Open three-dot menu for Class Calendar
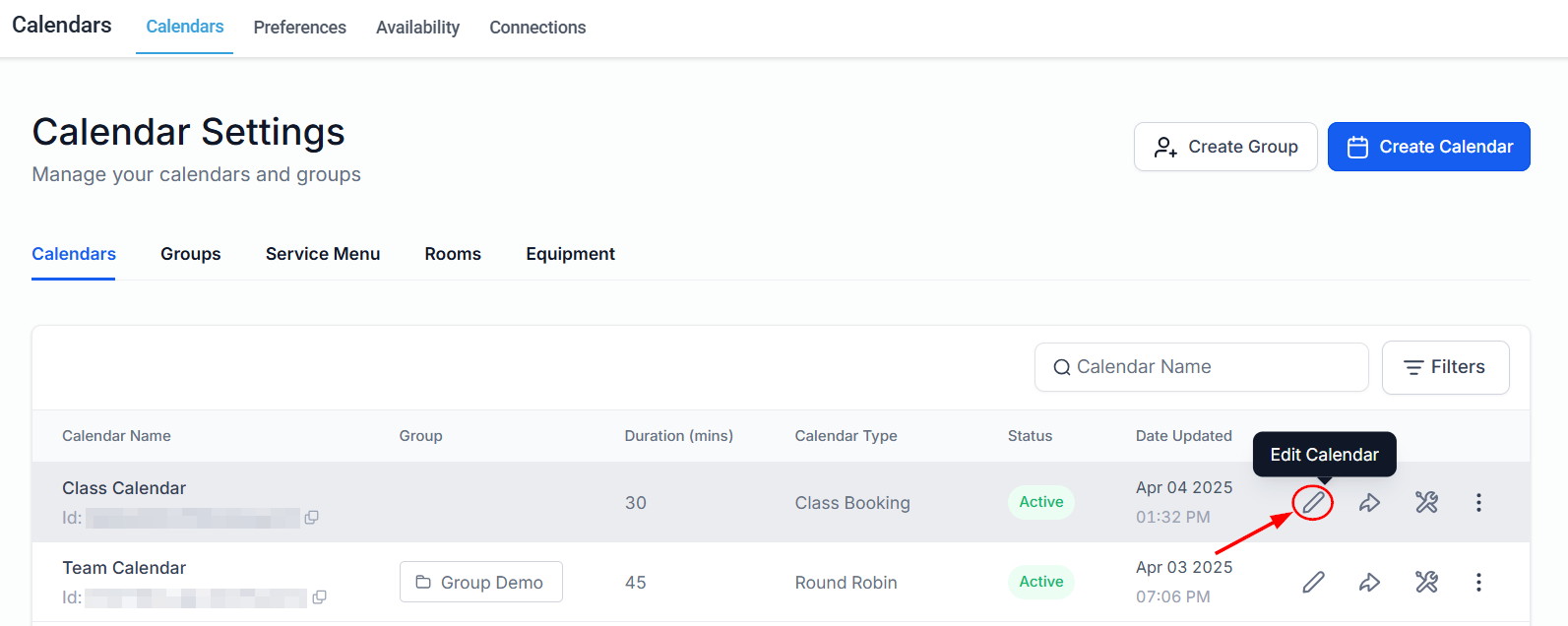1568x626 pixels. 1478,503
